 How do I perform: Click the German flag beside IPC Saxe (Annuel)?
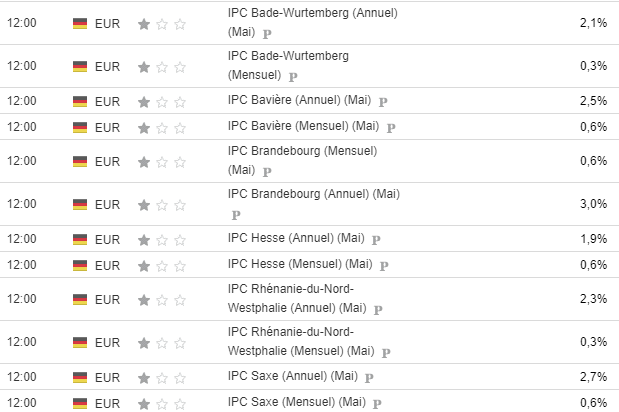pyautogui.click(x=80, y=377)
